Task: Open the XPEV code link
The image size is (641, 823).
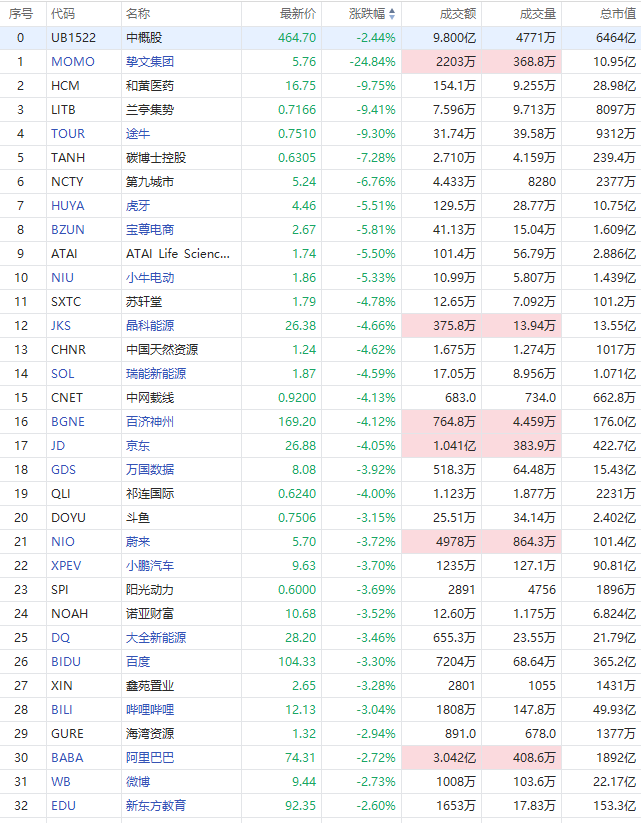Action: pos(66,566)
